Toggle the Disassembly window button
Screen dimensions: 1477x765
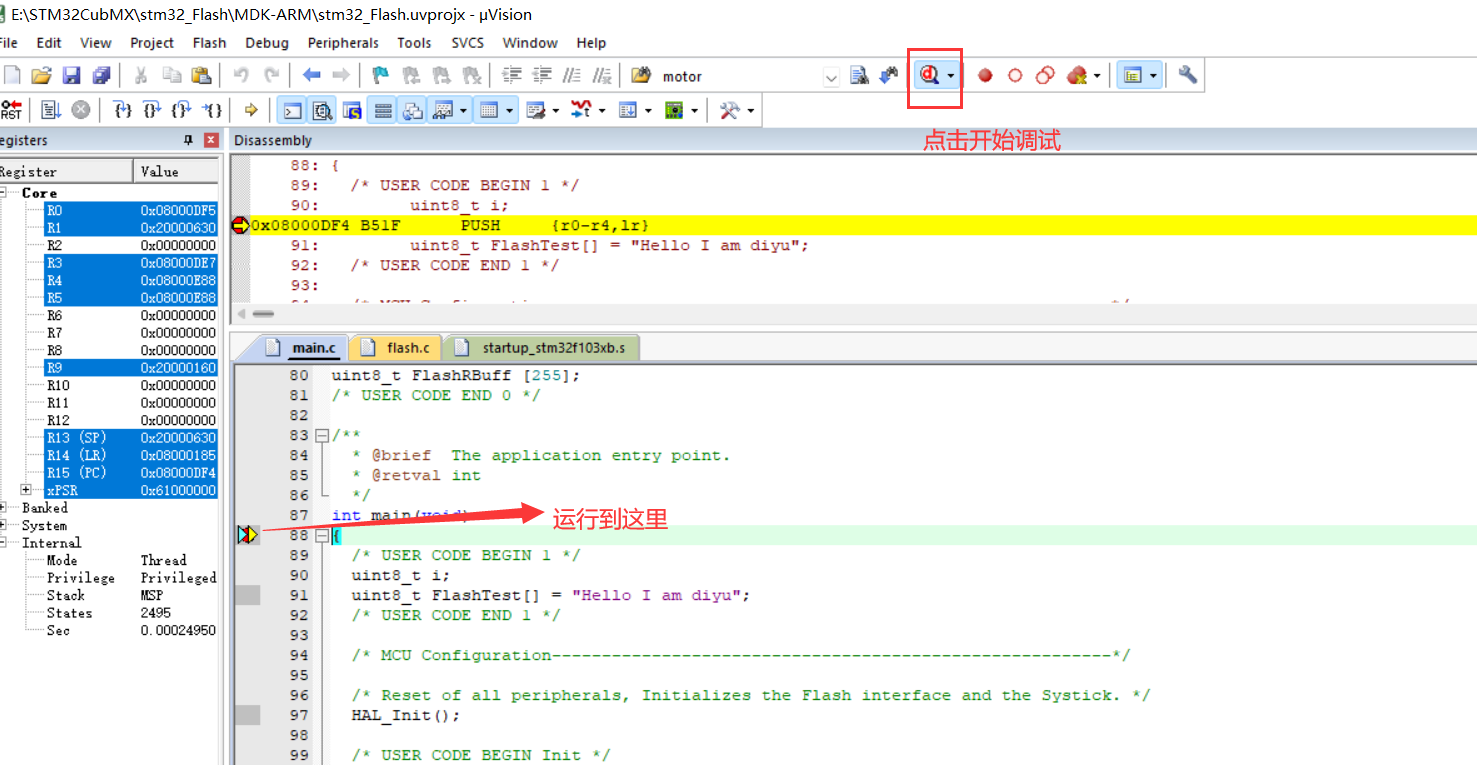322,110
